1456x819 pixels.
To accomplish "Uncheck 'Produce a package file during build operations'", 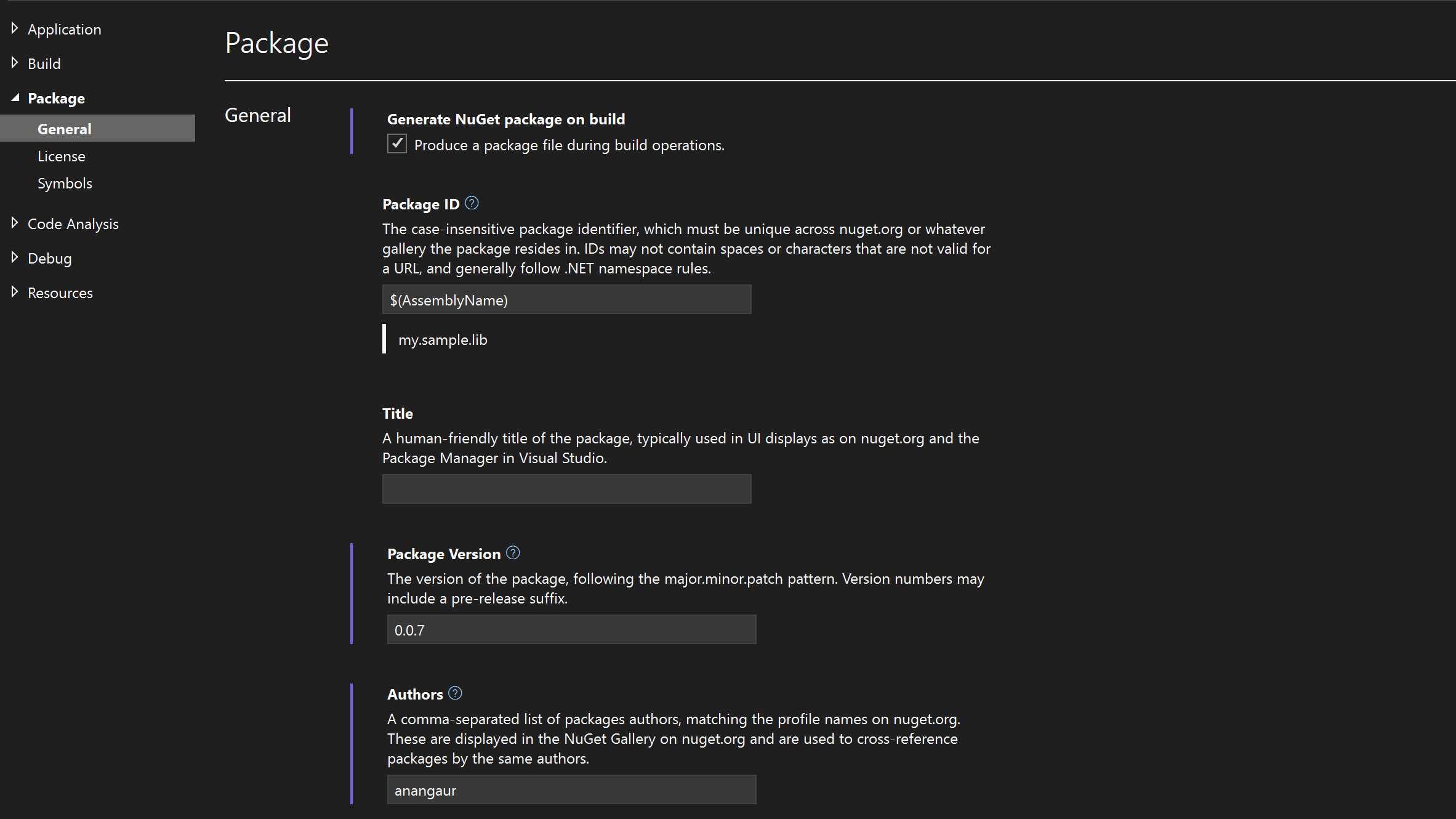I will 396,143.
